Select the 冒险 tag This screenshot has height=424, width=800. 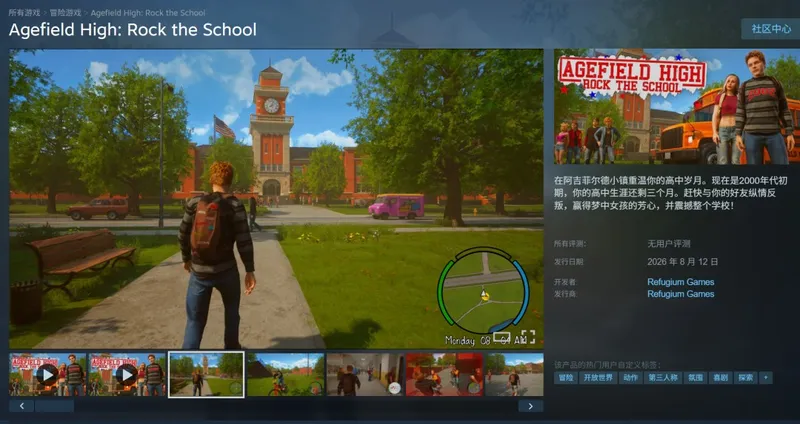tap(566, 378)
